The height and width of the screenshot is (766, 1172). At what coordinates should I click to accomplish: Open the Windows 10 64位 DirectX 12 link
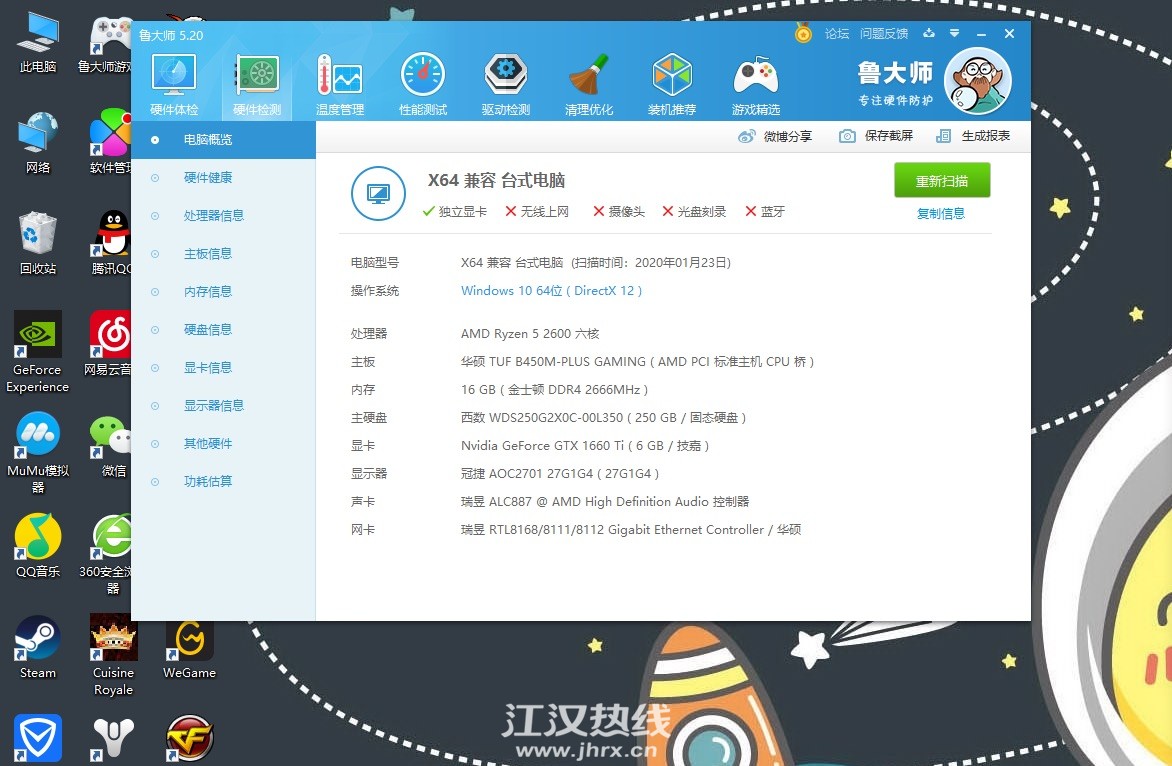(x=551, y=291)
